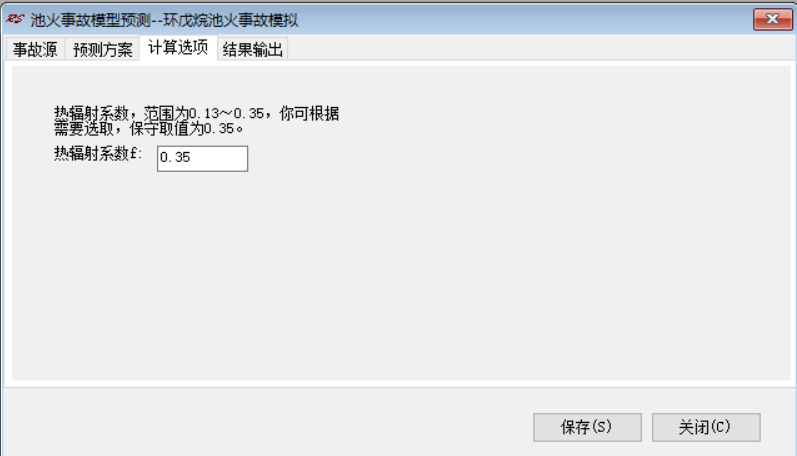
Task: Select the description line mentioning 0.13~0.35
Action: point(196,113)
